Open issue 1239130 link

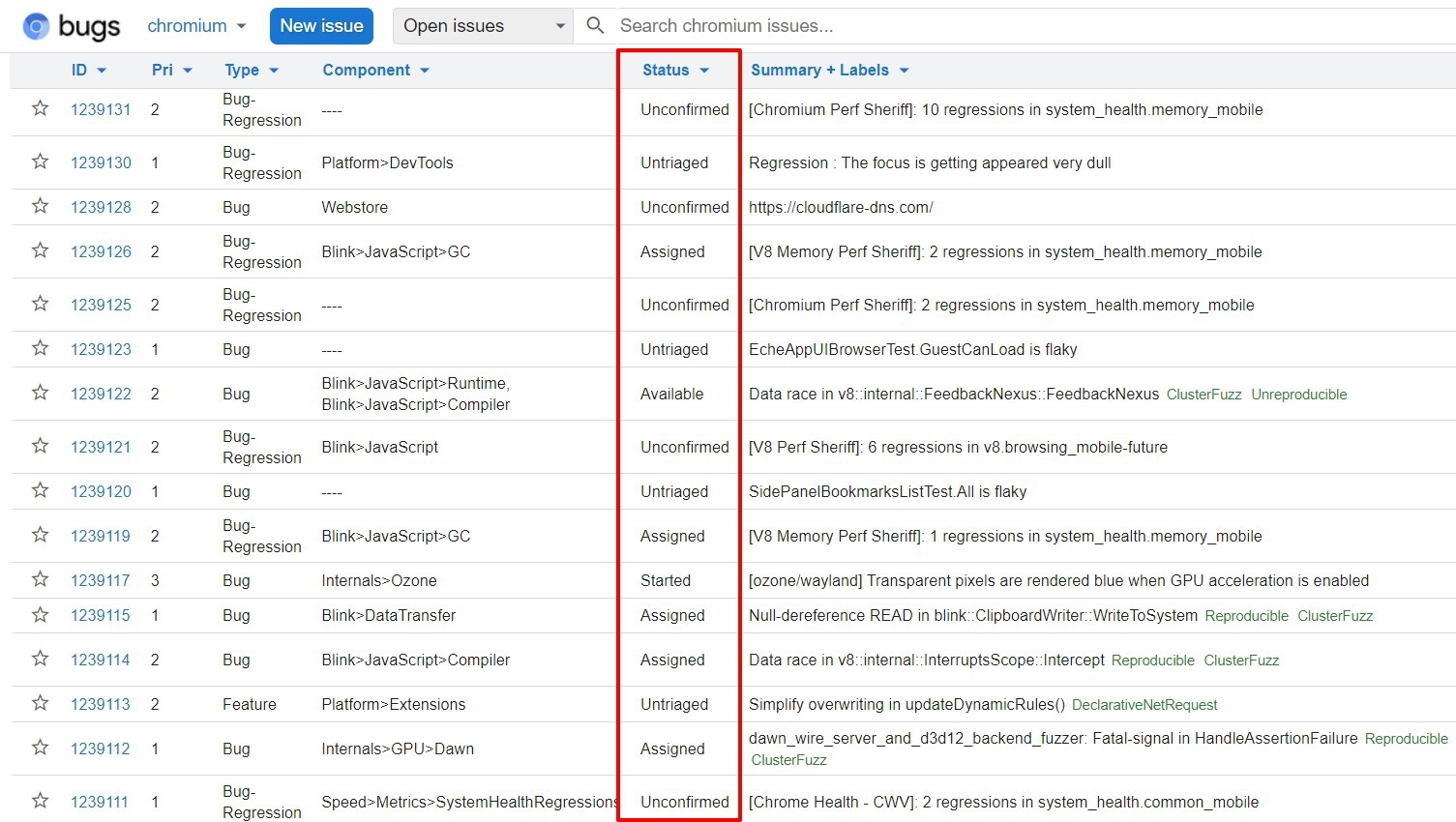point(101,162)
